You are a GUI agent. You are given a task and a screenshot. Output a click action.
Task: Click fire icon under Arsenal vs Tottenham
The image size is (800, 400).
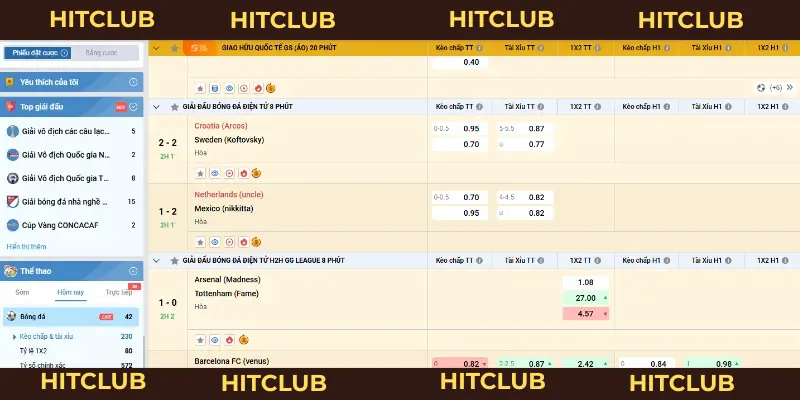point(229,340)
